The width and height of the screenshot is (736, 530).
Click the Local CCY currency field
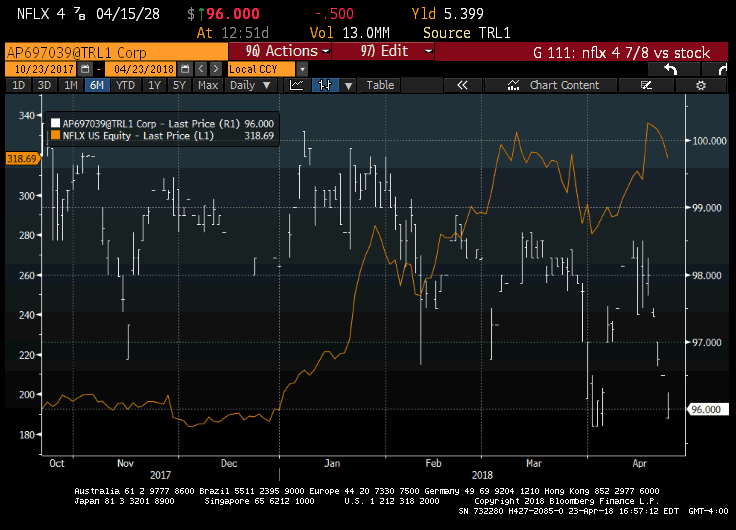(x=261, y=69)
